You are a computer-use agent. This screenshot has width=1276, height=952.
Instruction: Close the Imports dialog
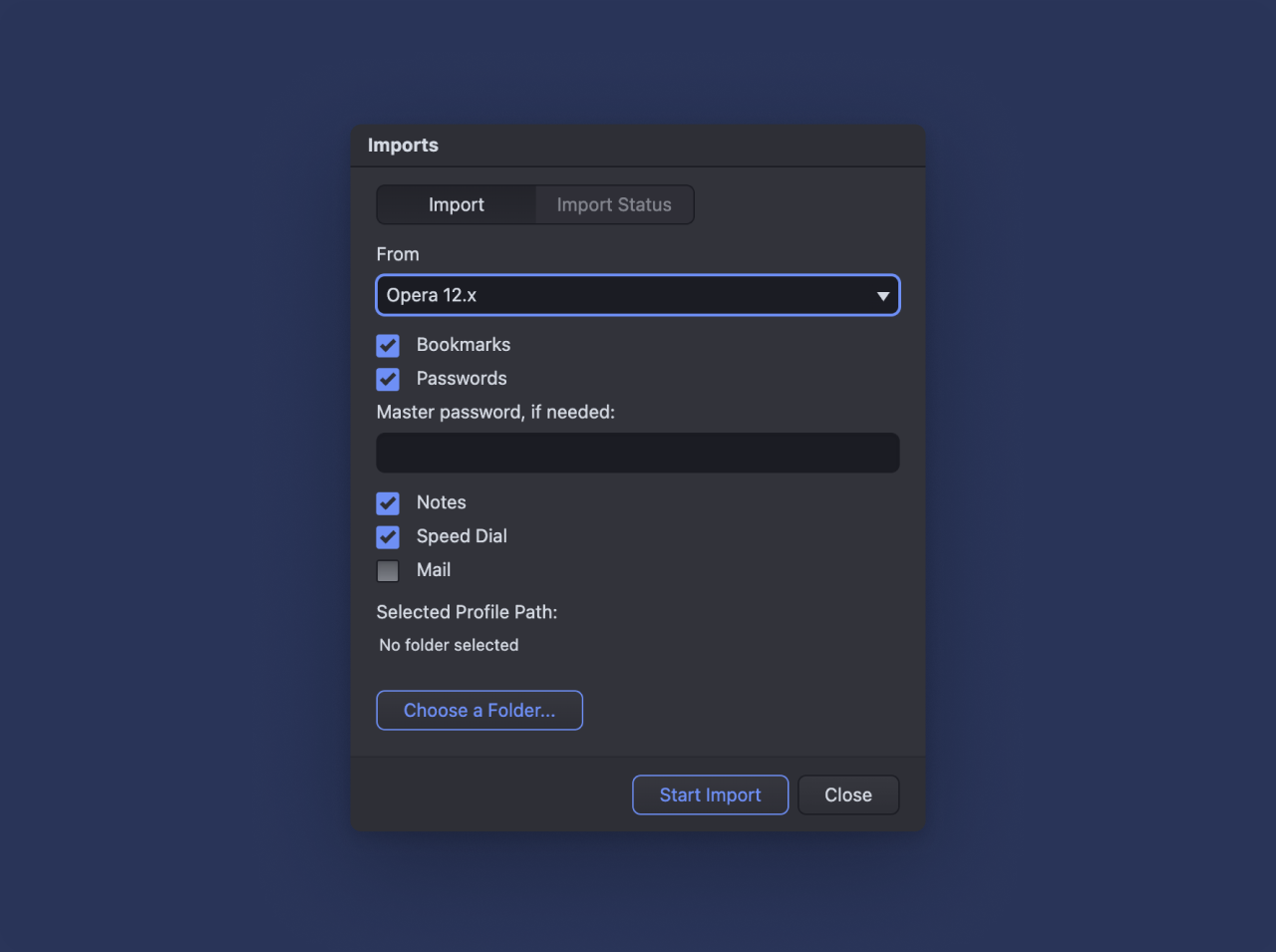(848, 794)
